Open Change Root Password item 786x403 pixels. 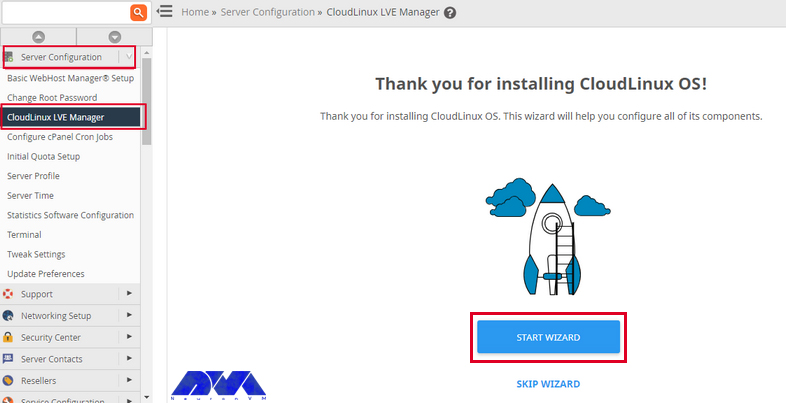tap(52, 98)
